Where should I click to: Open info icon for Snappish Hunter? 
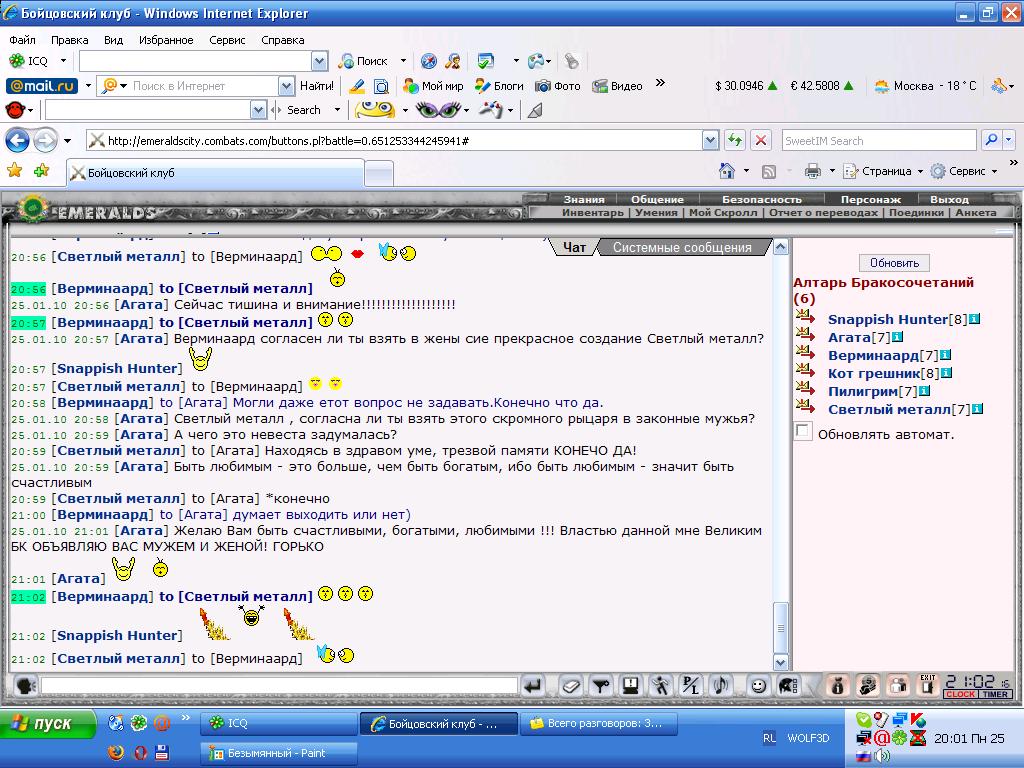(x=974, y=319)
